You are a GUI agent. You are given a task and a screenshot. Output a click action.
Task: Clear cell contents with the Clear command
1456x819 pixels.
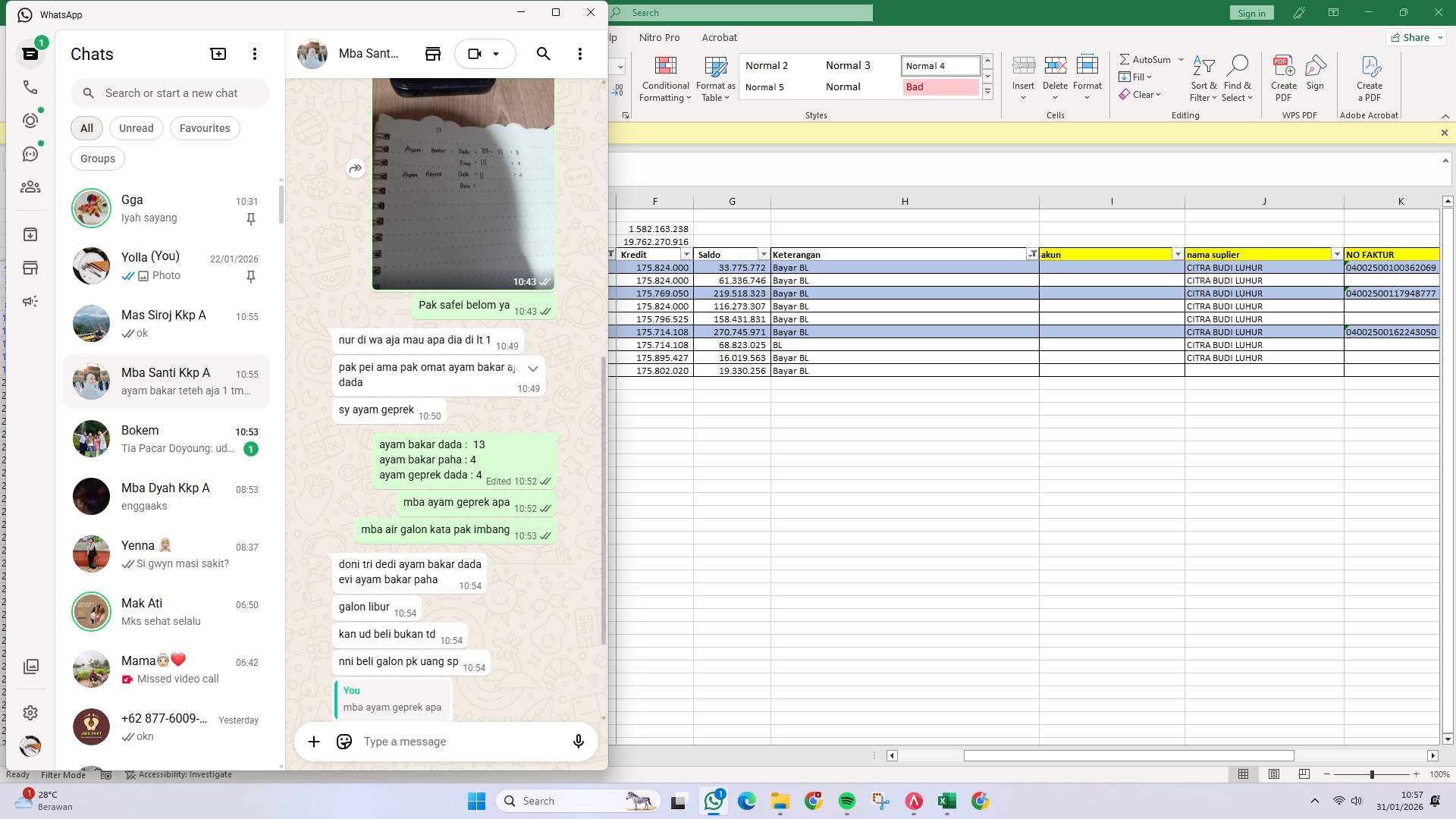point(1141,94)
